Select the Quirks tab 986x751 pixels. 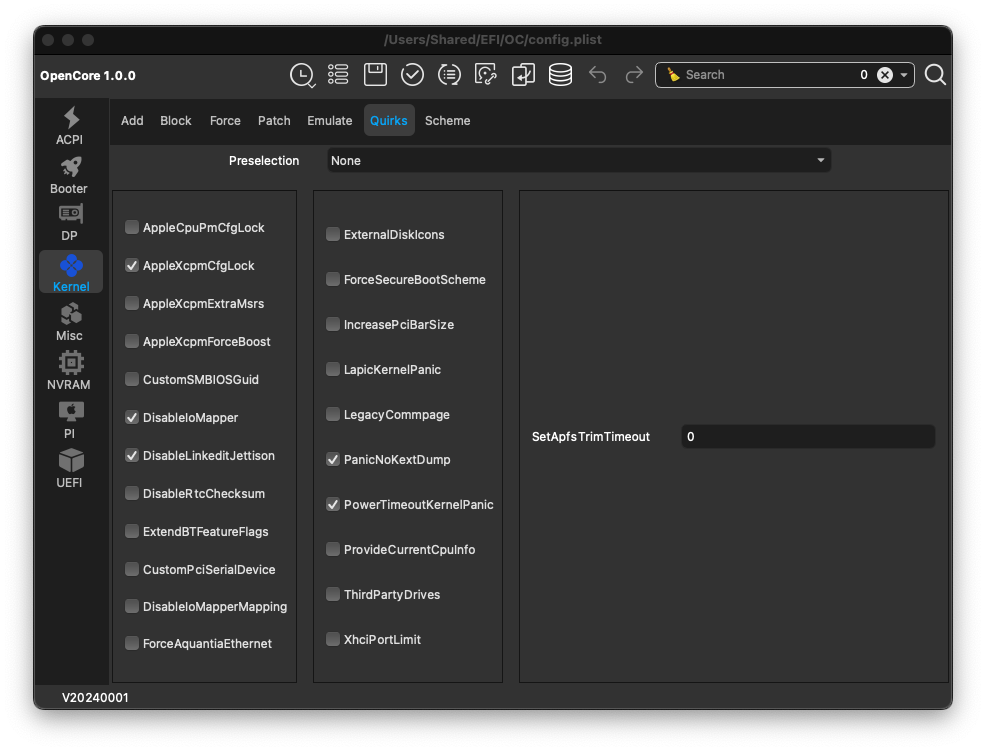click(389, 120)
